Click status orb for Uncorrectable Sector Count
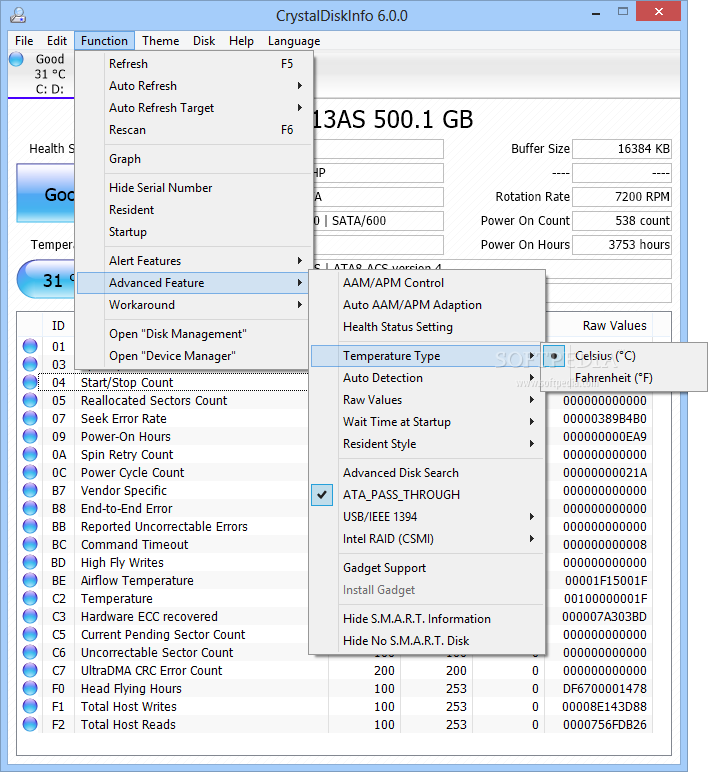Screen dimensions: 708x772 [30, 652]
